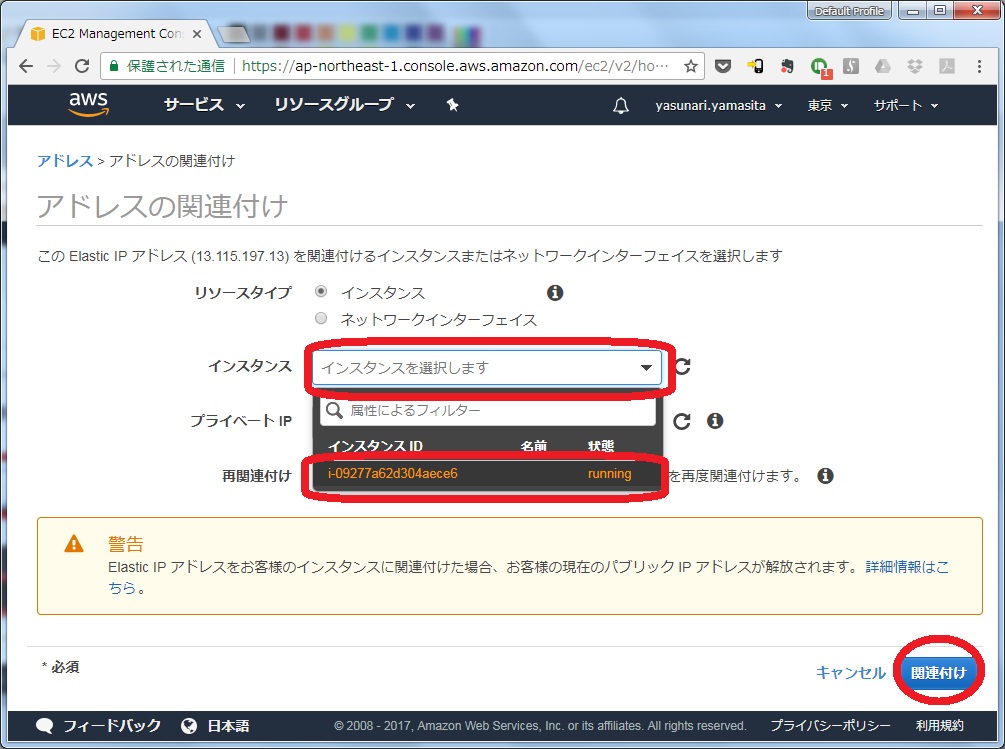Click the AWS logo home icon
The width and height of the screenshot is (1005, 749).
coord(88,104)
